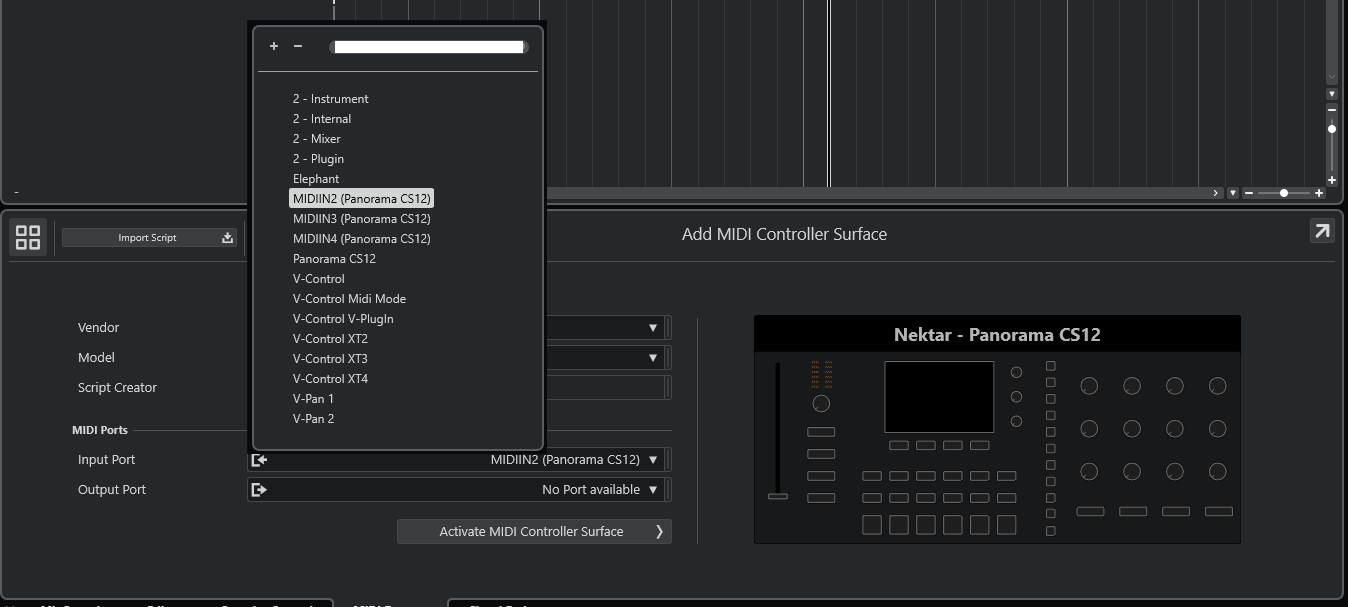Screen dimensions: 1348x607
Task: Click large encoder knob beside fader in preview
Action: (x=821, y=404)
